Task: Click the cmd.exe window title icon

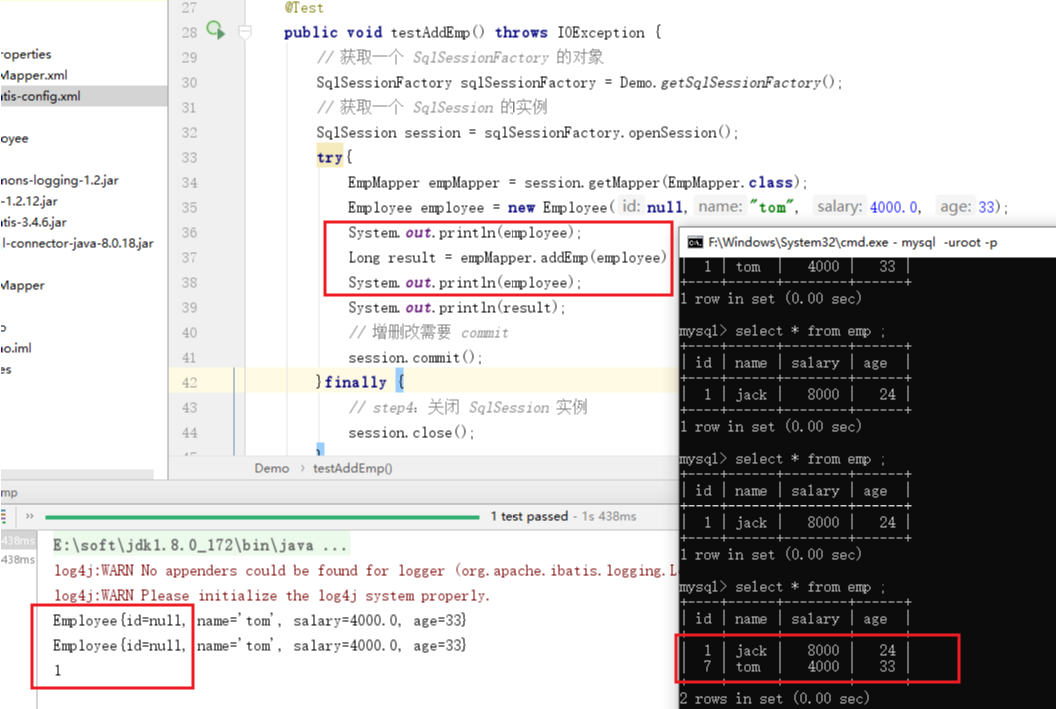Action: point(695,242)
